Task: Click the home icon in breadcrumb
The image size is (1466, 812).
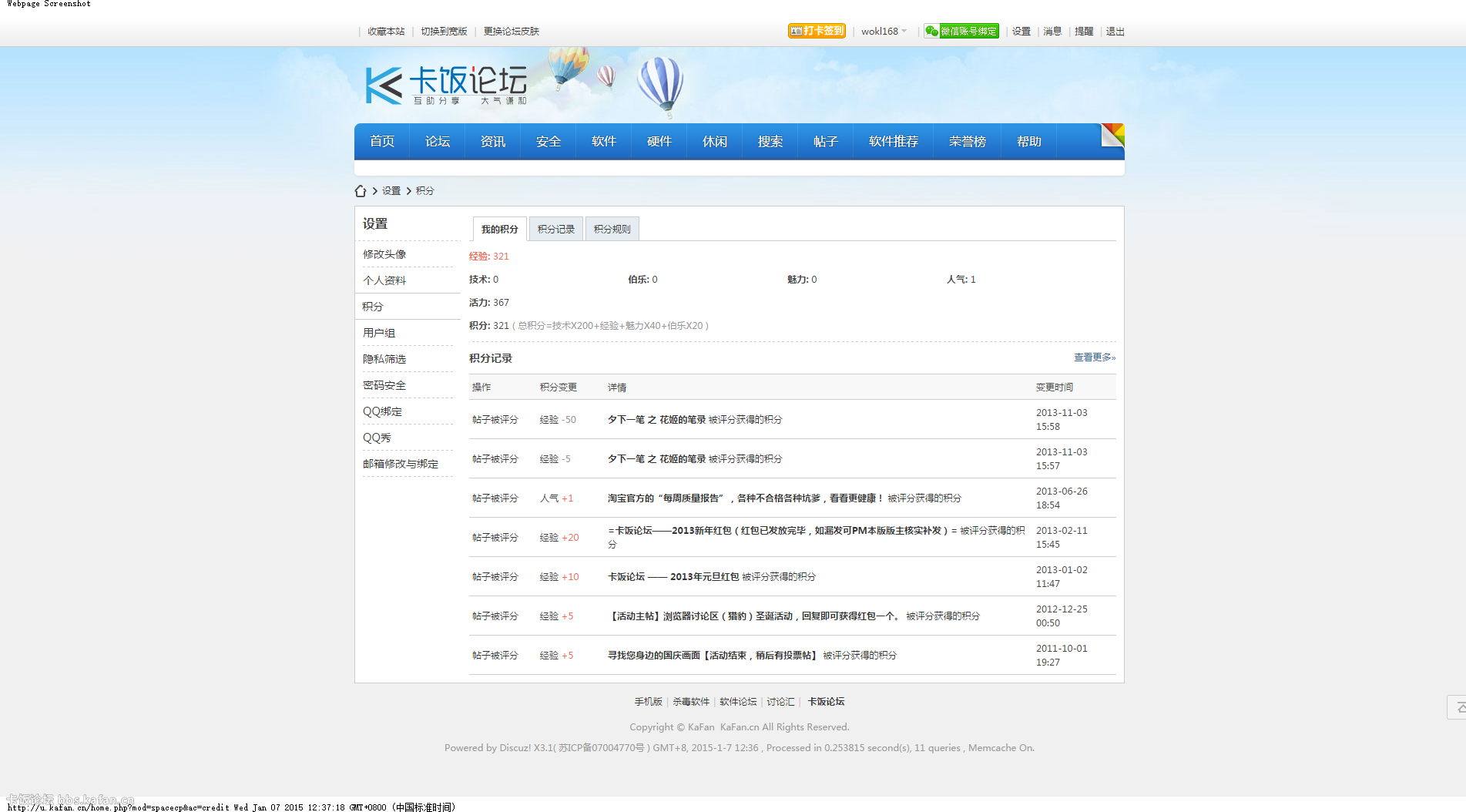Action: (360, 191)
